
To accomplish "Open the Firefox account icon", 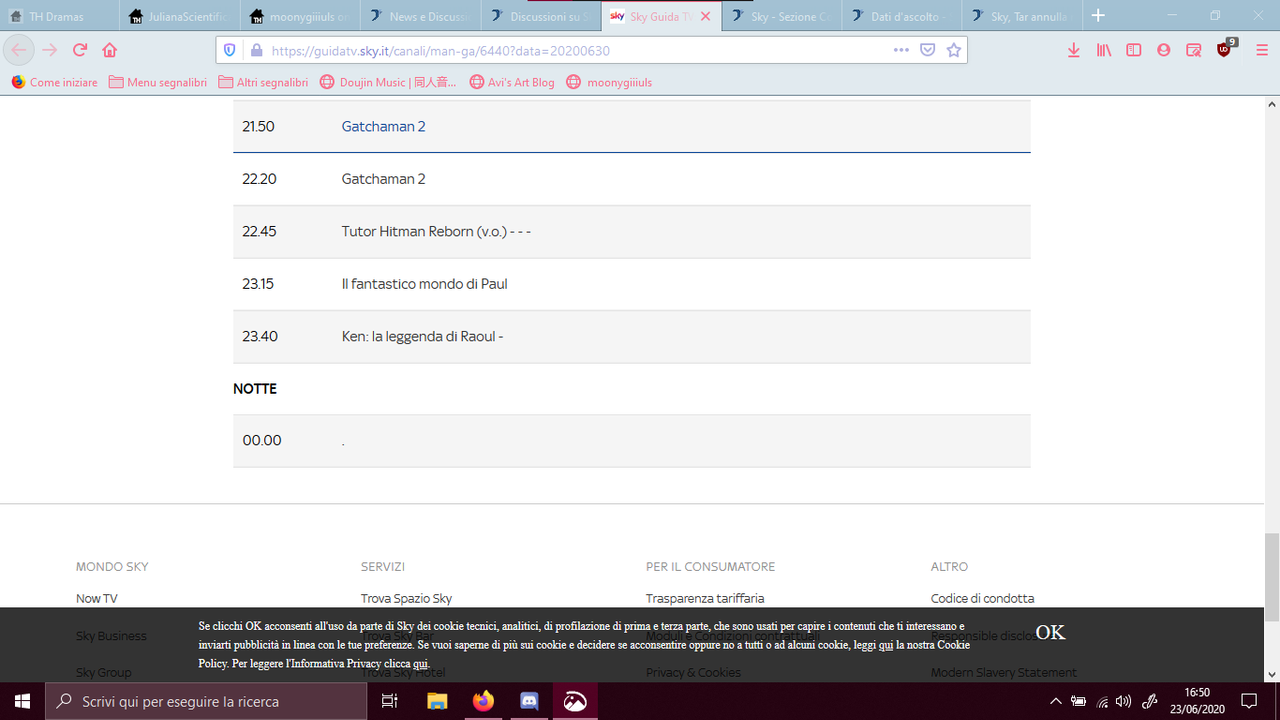I will pos(1163,50).
